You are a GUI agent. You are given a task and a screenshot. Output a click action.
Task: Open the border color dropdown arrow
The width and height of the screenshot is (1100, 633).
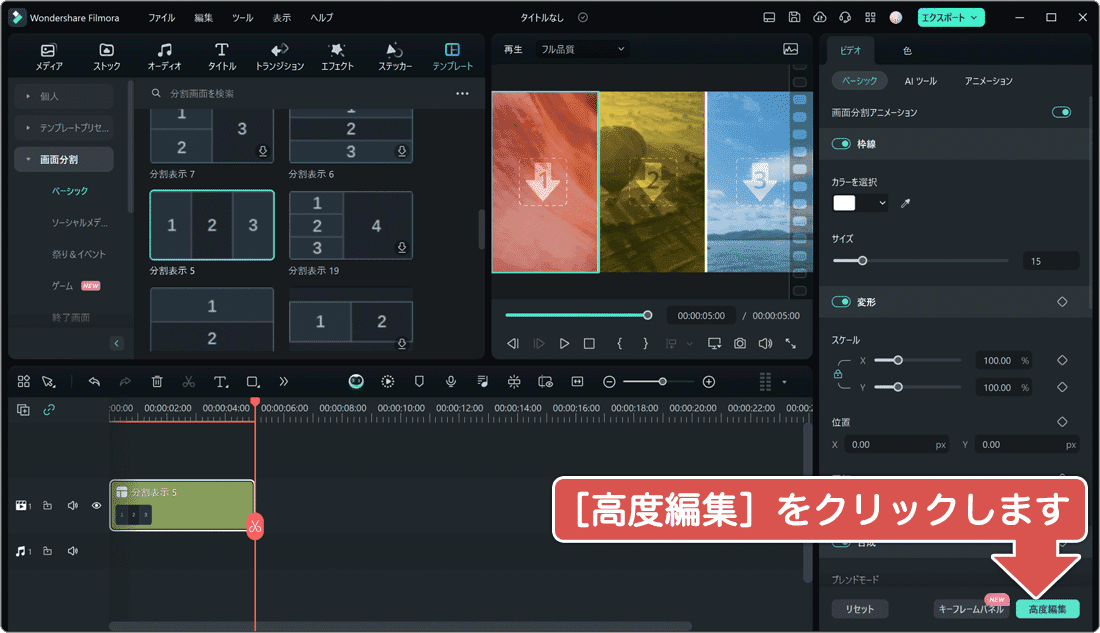click(x=882, y=203)
